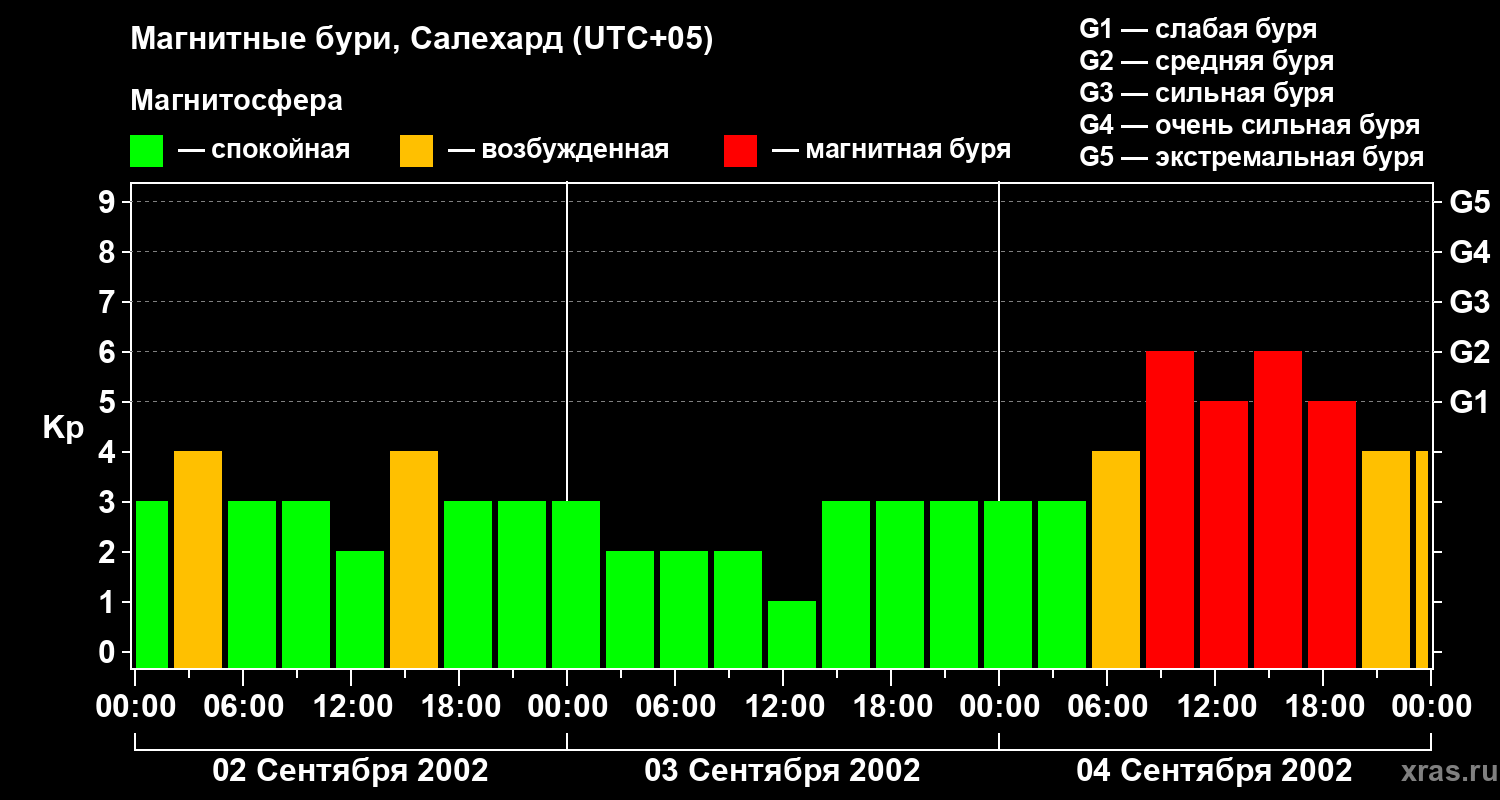Select the line 'G5 — экстремальная буря'

(1252, 157)
